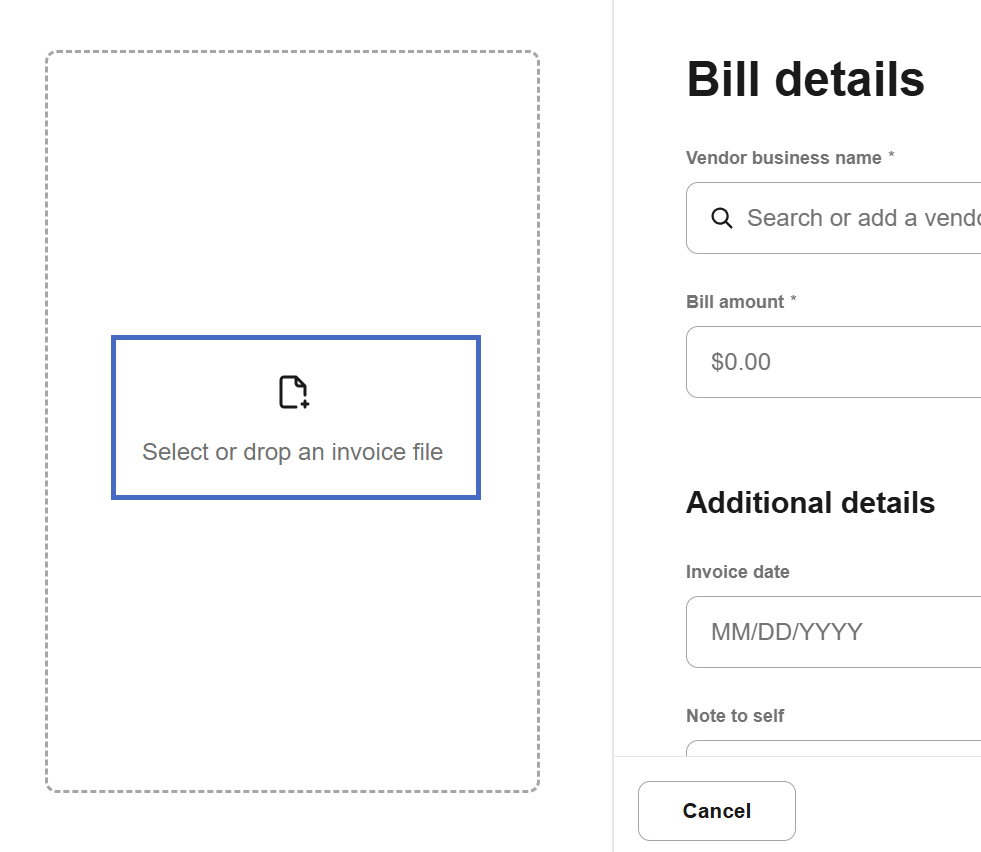The height and width of the screenshot is (852, 981).
Task: Click the asterisk beside Vendor business name
Action: (891, 157)
